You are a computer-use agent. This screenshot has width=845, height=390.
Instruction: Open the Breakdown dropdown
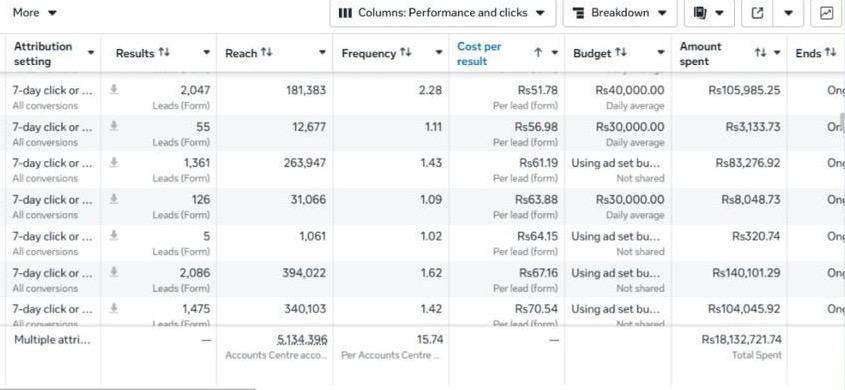tap(620, 13)
